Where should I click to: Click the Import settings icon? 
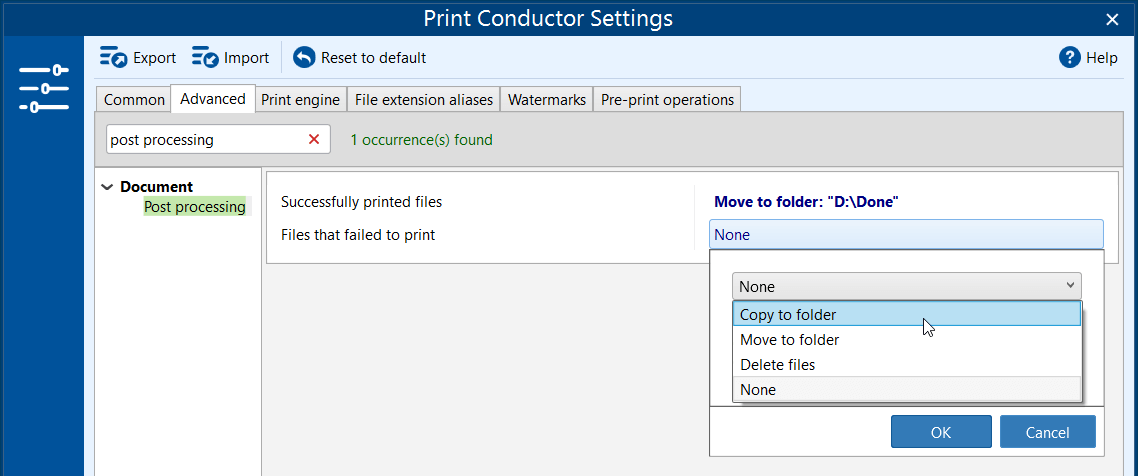coord(205,58)
